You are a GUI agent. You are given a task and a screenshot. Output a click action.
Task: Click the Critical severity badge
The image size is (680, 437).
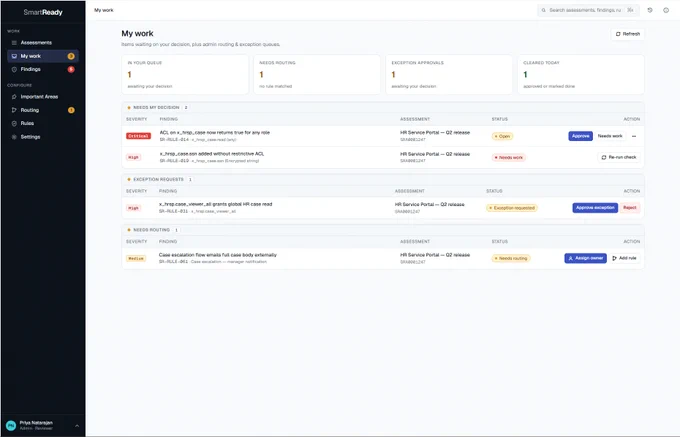click(x=138, y=136)
